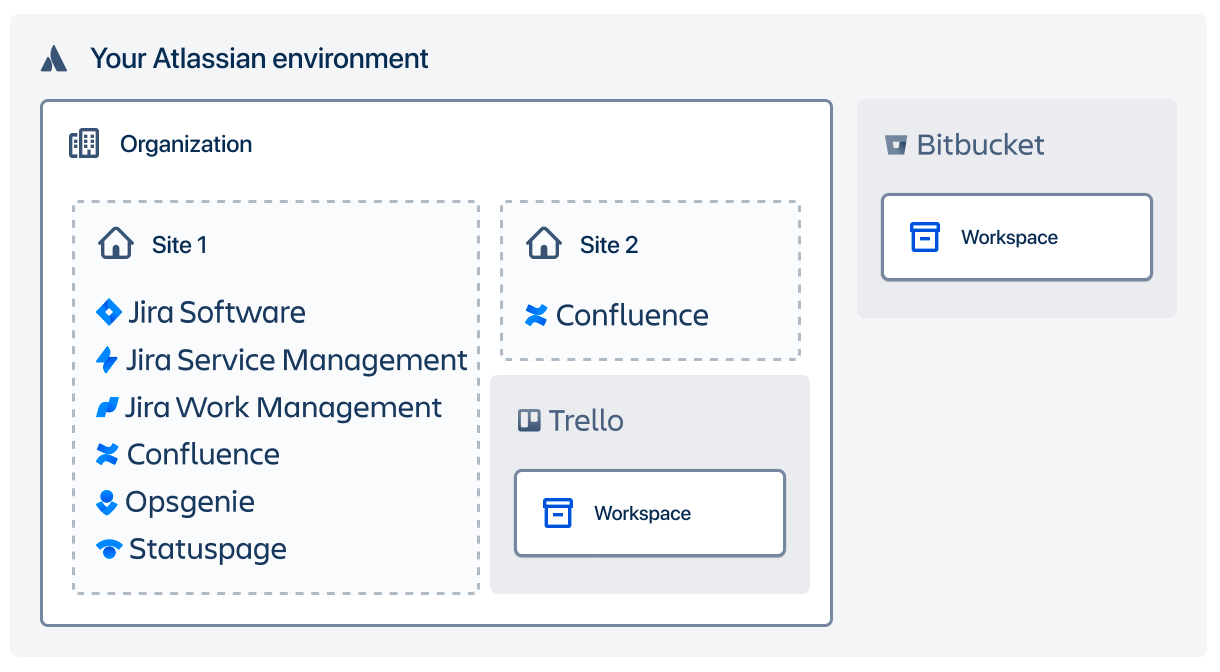Viewport: 1220px width, 672px height.
Task: Click the Your Atlassian environment title
Action: tap(257, 58)
